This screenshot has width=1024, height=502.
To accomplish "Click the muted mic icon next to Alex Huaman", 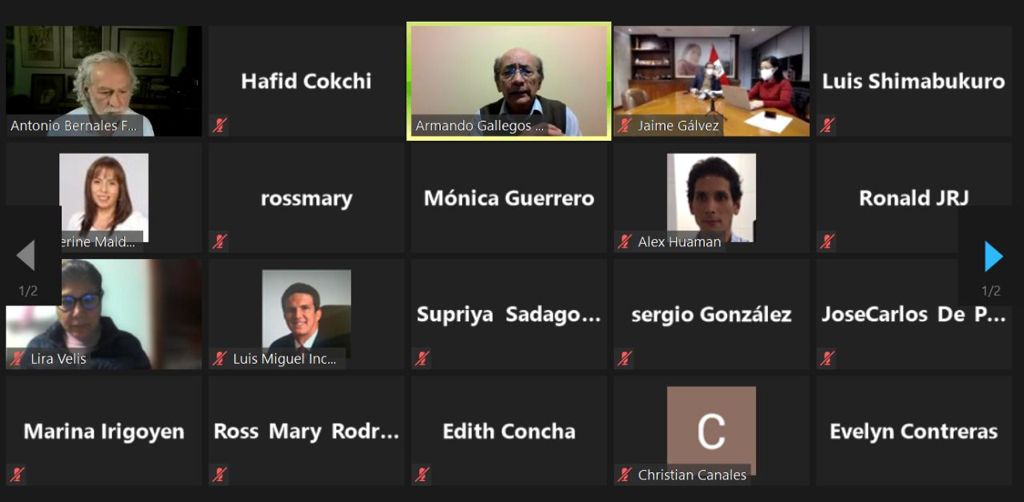I will (x=625, y=242).
